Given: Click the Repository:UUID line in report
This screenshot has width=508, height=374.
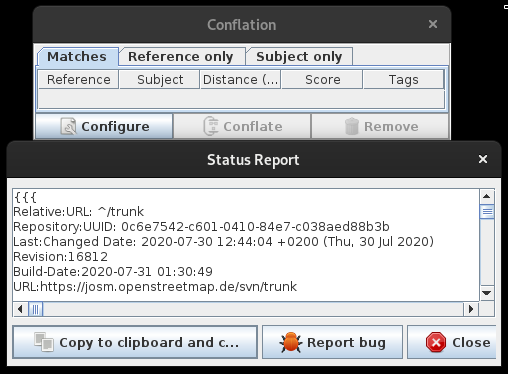Looking at the screenshot, I should click(201, 227).
